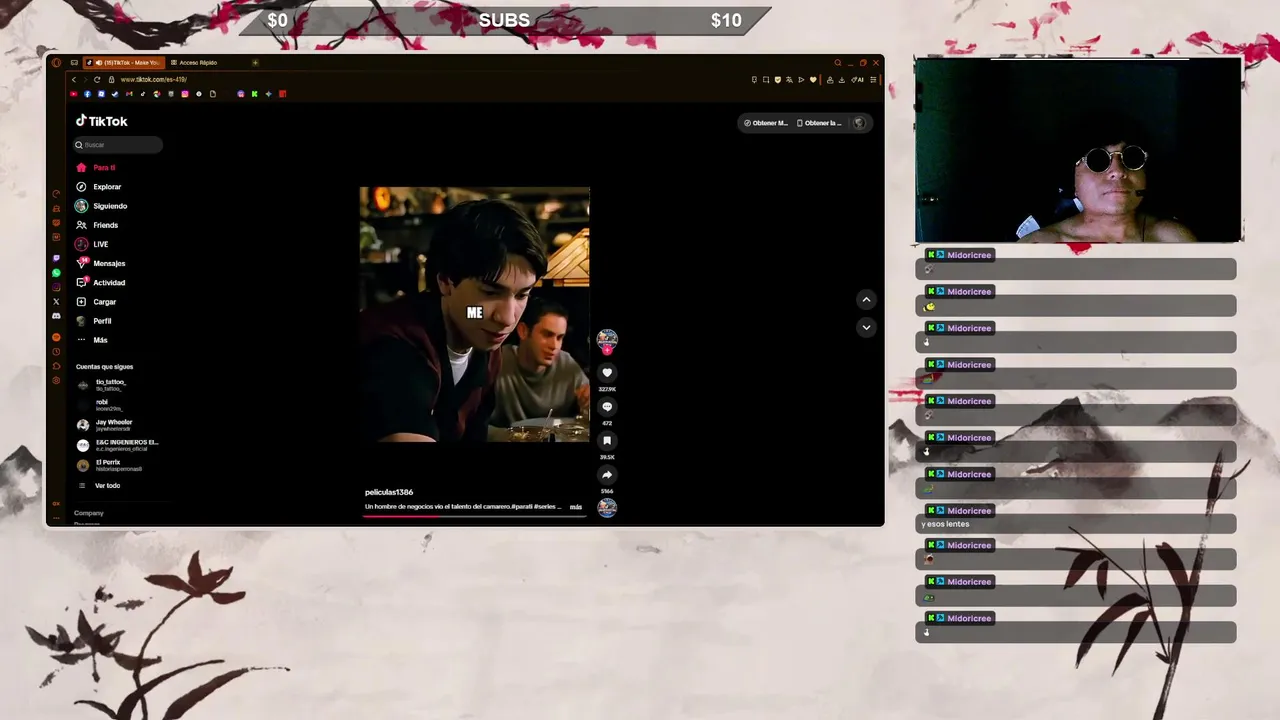Open Facebook bookmark
The width and height of the screenshot is (1280, 720).
87,94
